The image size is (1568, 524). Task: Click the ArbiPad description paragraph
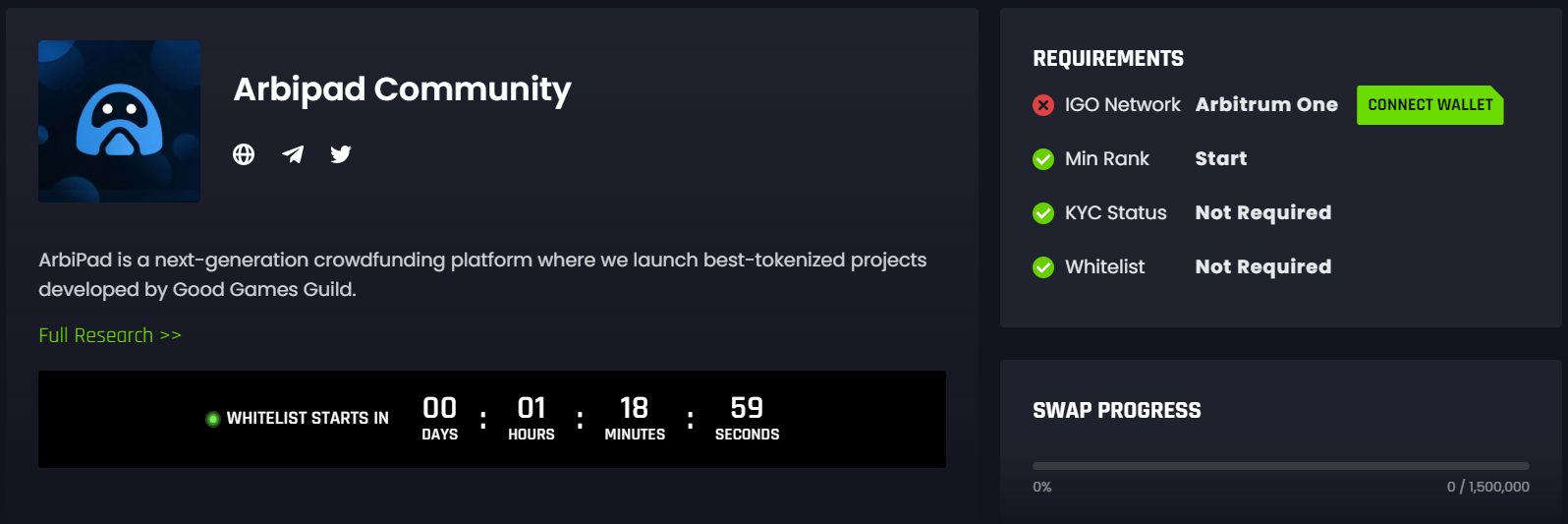tap(482, 274)
